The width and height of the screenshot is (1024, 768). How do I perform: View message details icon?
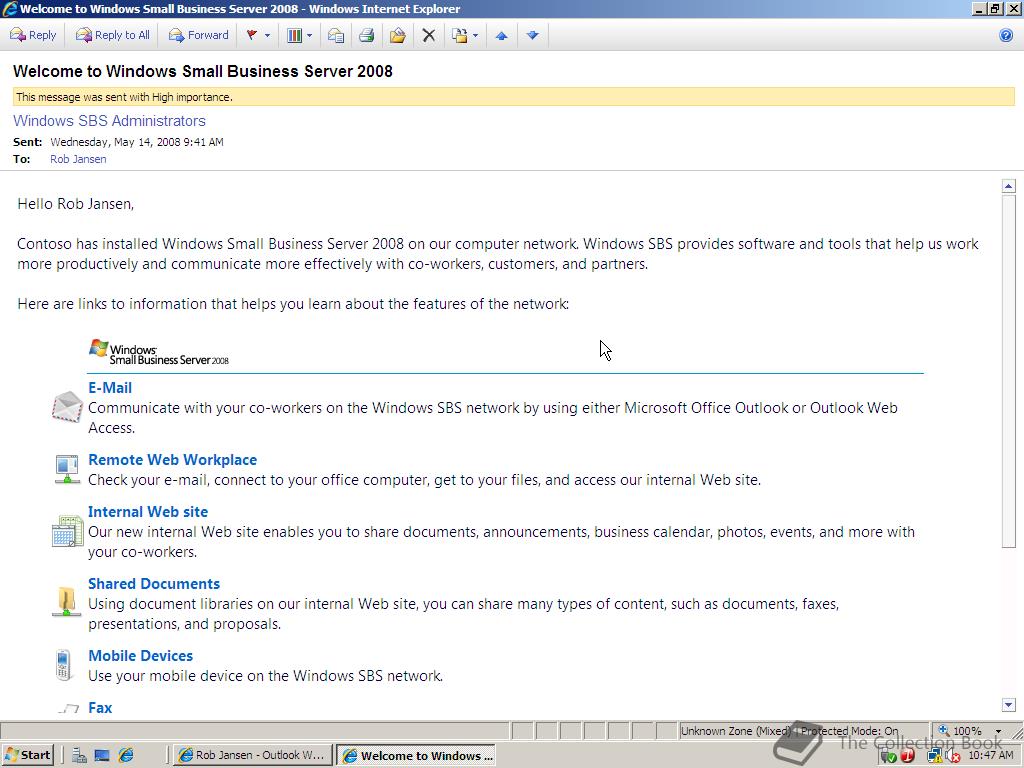pos(336,35)
